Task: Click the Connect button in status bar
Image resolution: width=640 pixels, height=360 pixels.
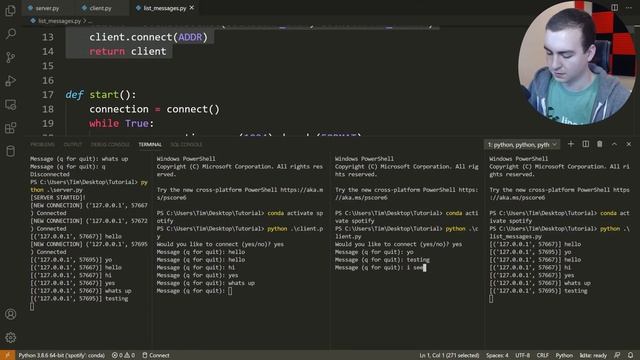Action: tap(156, 355)
